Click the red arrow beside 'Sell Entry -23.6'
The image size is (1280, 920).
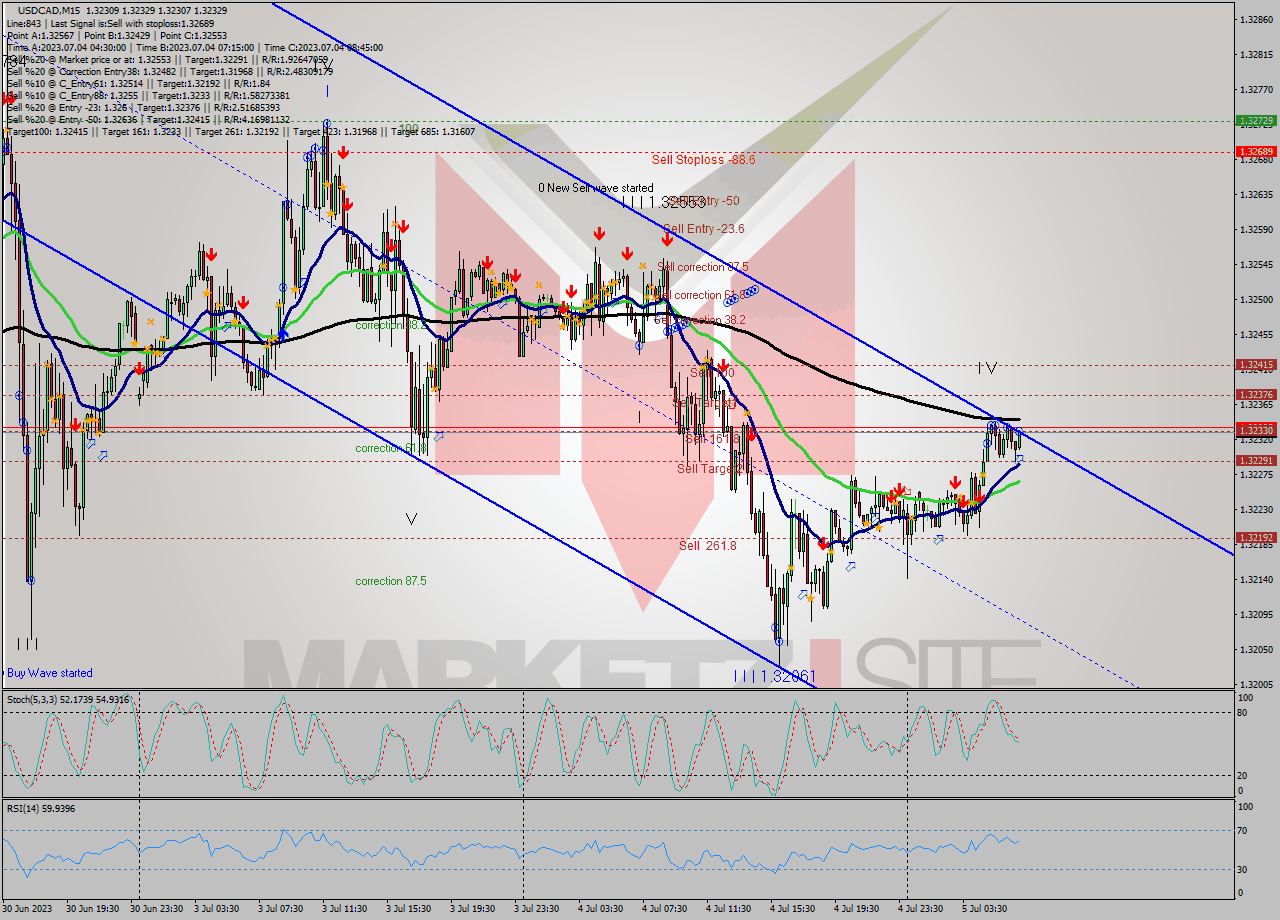point(667,240)
